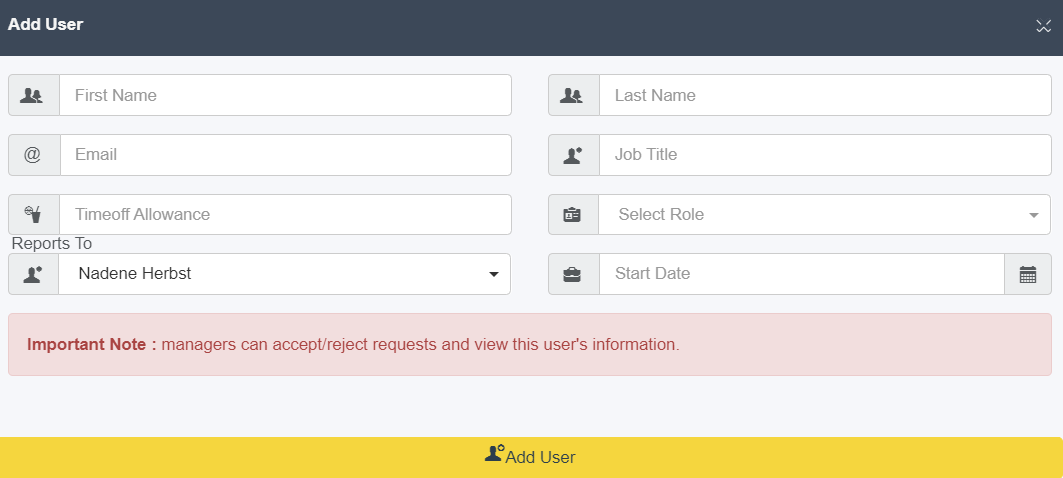The image size is (1063, 478).
Task: Click the @ icon next to Email
Action: (32, 155)
